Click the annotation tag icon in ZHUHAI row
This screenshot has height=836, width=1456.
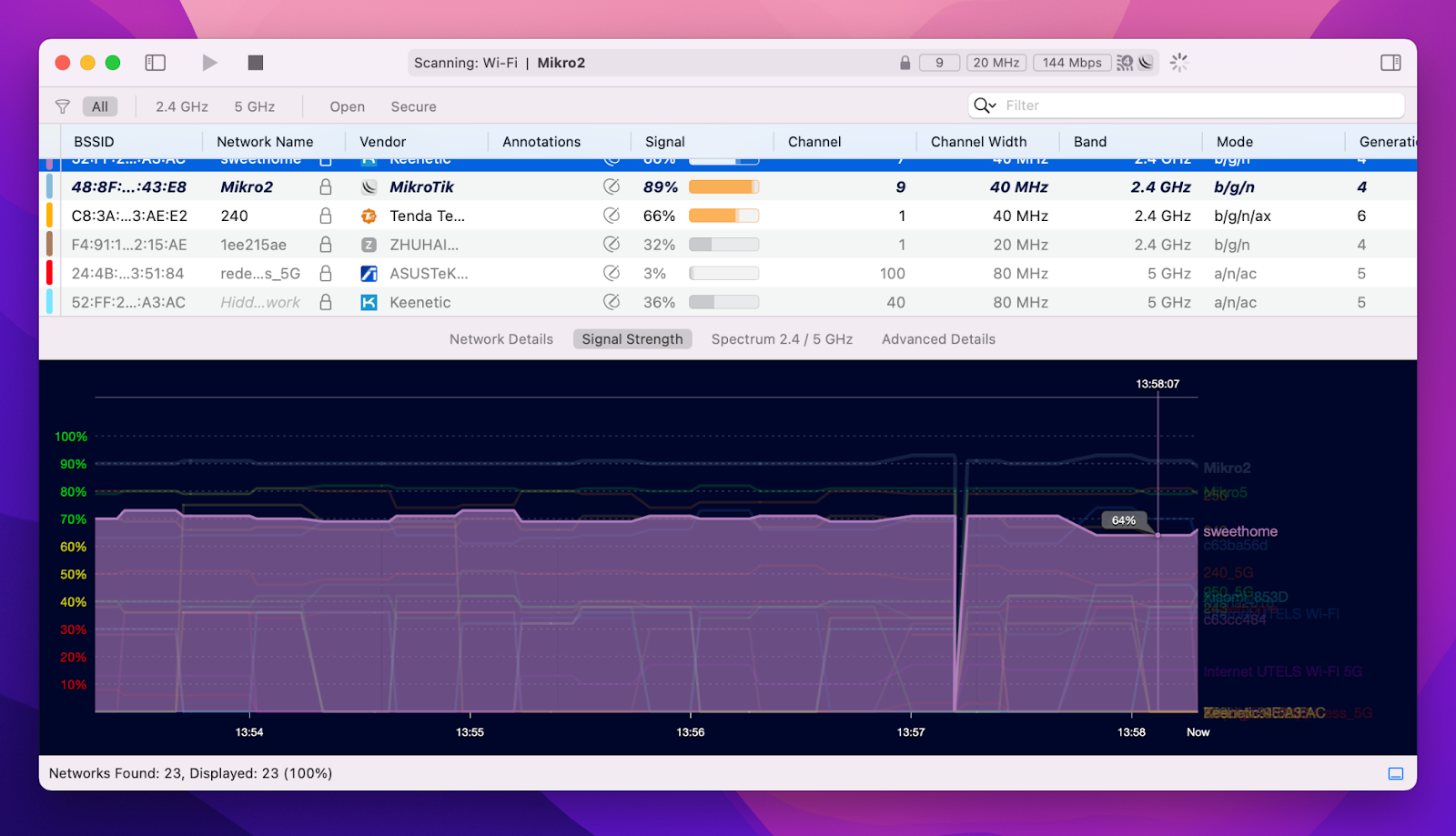pyautogui.click(x=612, y=245)
